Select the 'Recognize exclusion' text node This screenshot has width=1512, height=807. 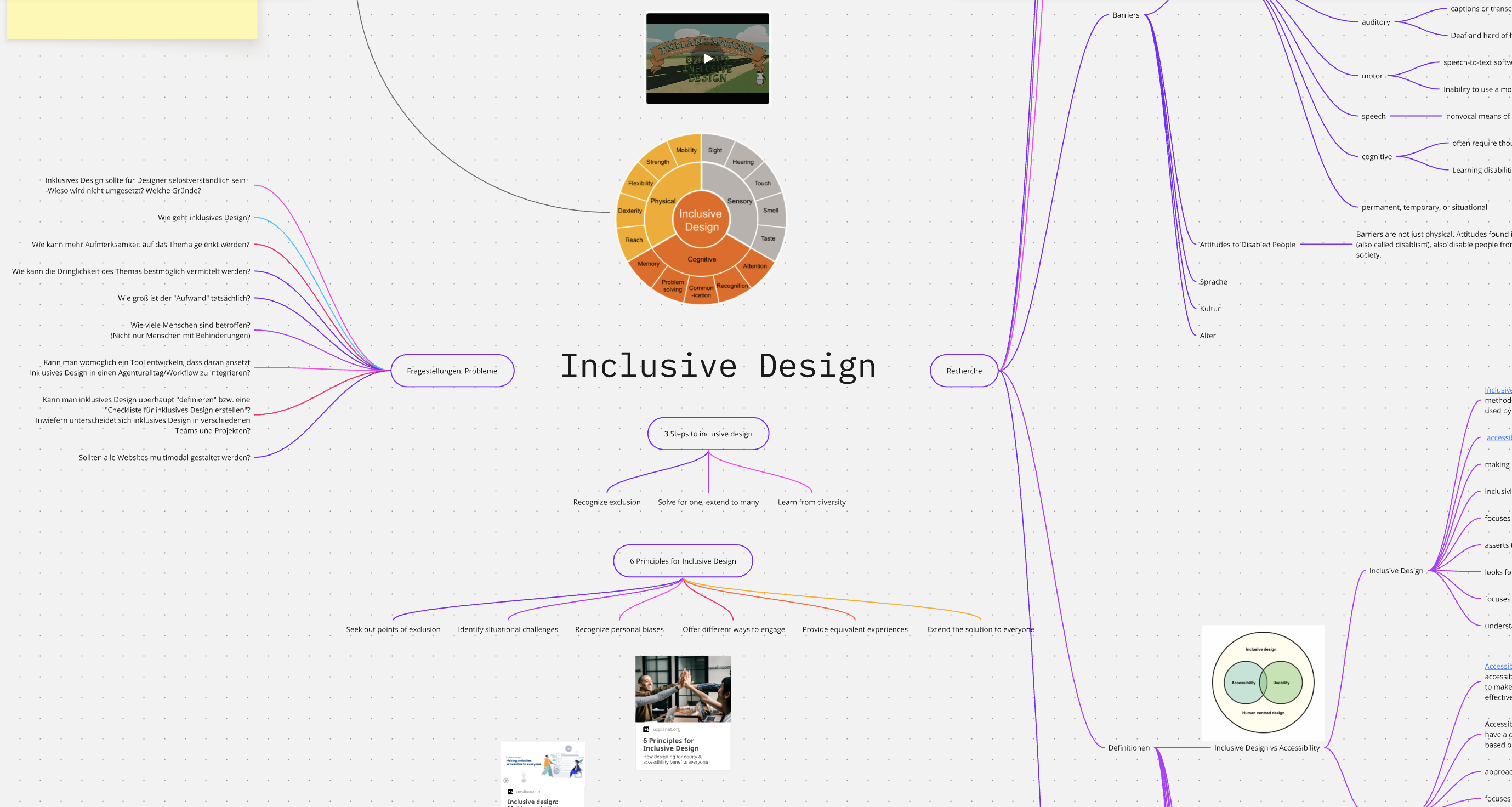point(607,502)
